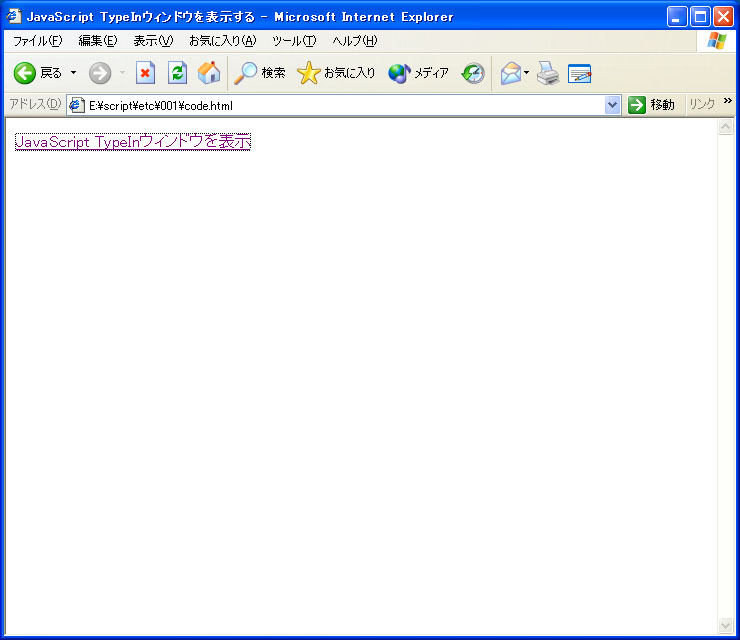Screen dimensions: 740x640
Task: Open the メディア media pane
Action: tap(418, 73)
